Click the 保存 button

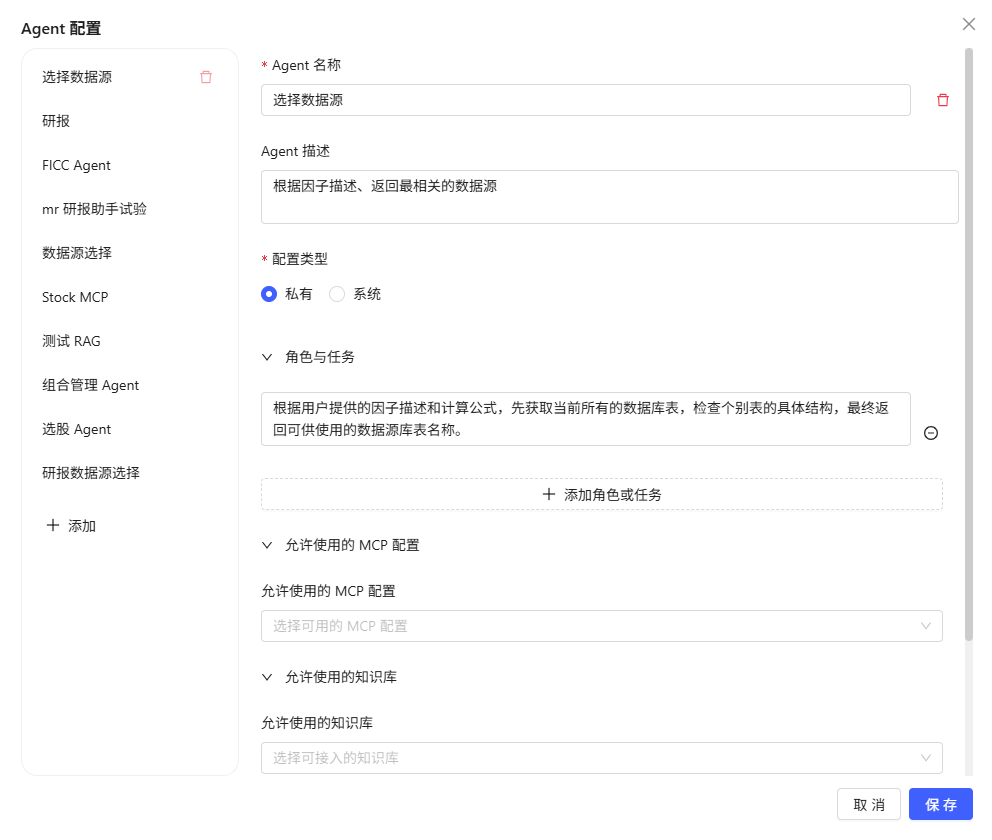[x=940, y=805]
